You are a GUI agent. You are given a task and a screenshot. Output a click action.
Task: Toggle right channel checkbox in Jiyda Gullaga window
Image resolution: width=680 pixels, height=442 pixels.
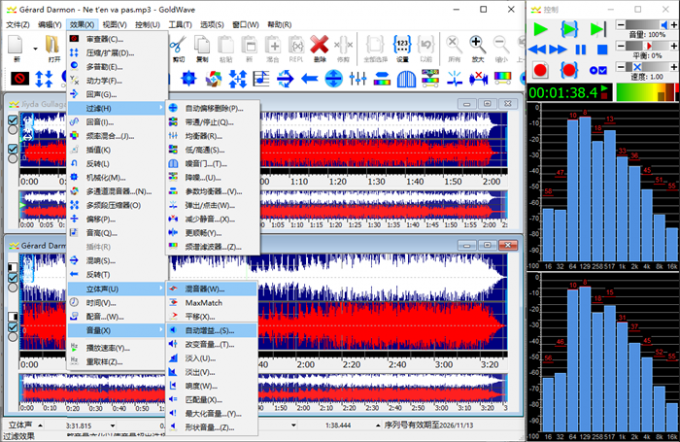point(13,149)
